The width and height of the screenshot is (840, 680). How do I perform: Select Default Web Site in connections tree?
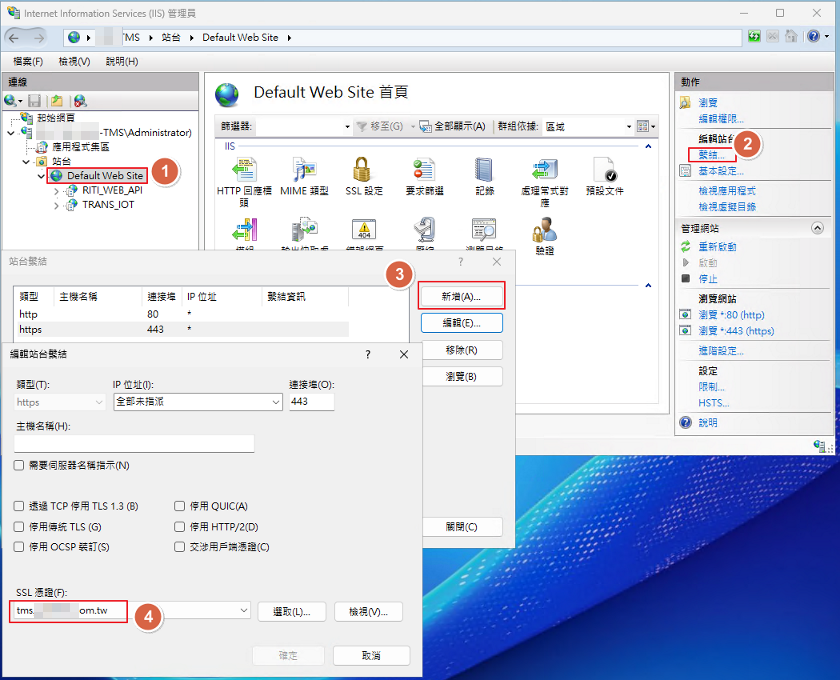105,175
